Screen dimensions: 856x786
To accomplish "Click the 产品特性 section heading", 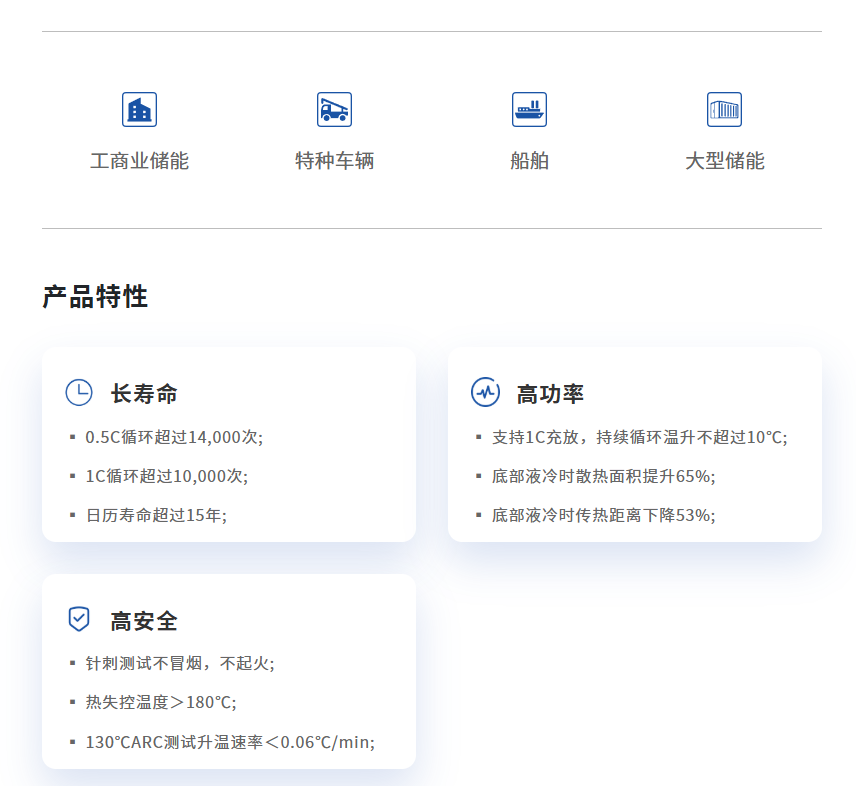I will pyautogui.click(x=95, y=297).
